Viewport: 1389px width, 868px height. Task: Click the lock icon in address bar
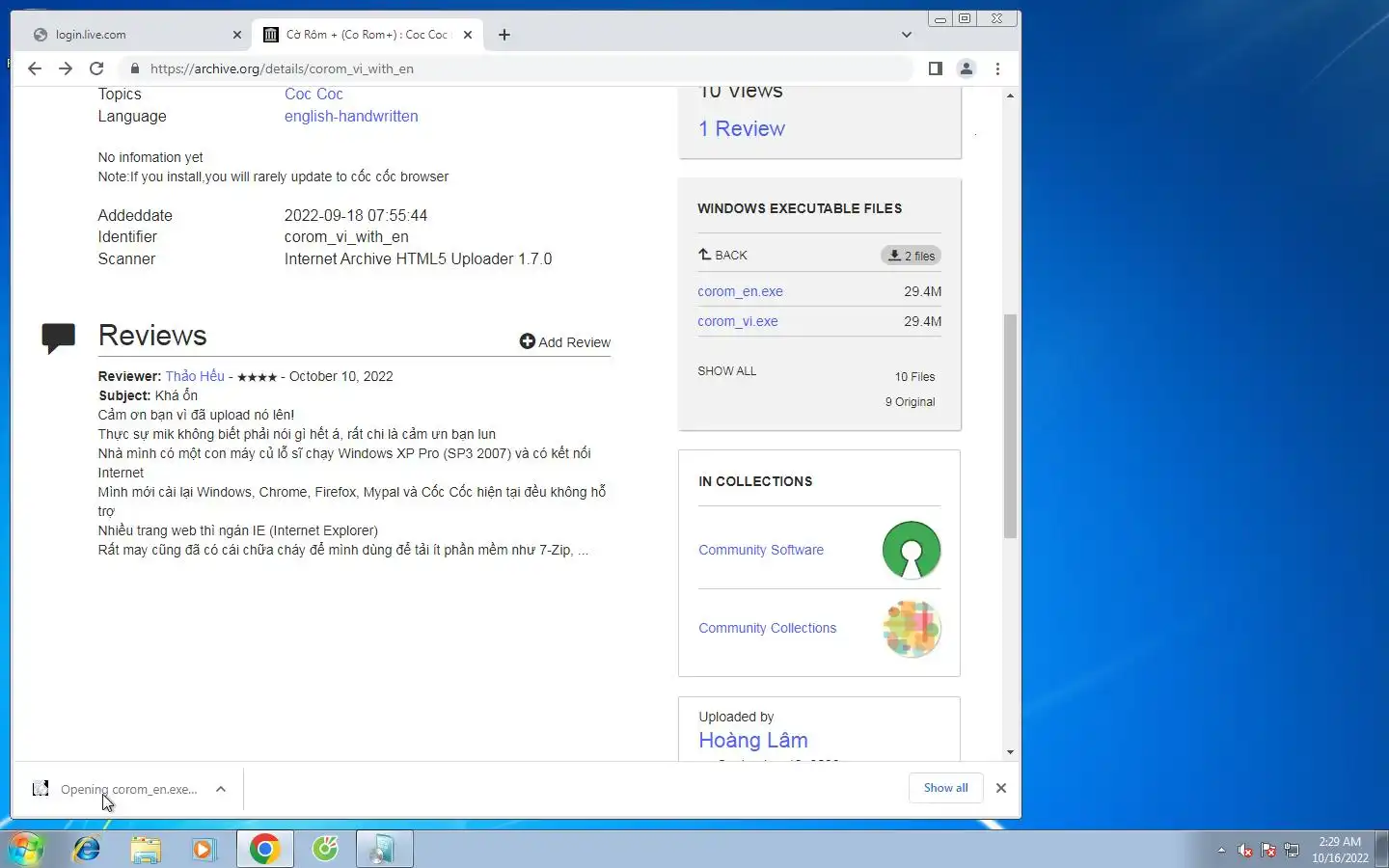pos(134,68)
